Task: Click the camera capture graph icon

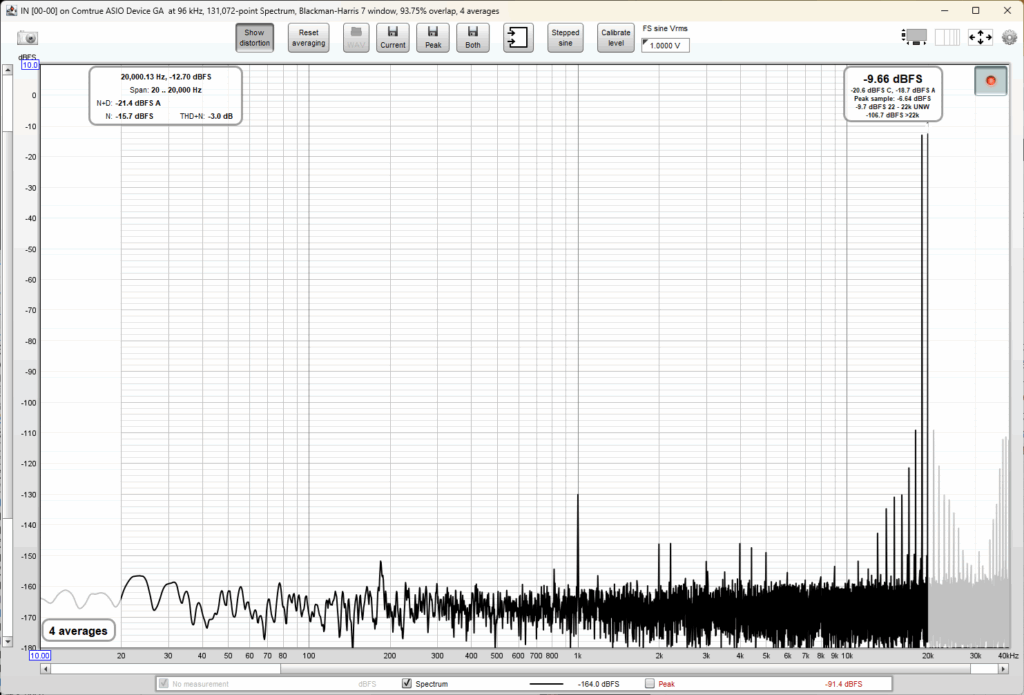Action: point(27,38)
